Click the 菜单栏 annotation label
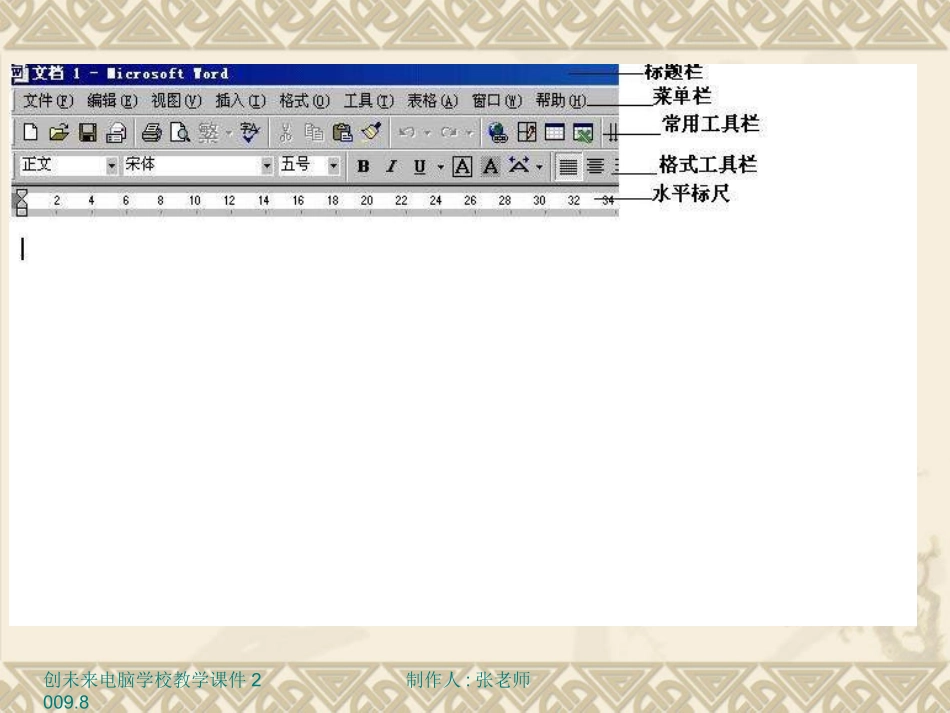The image size is (950, 713). pos(682,96)
